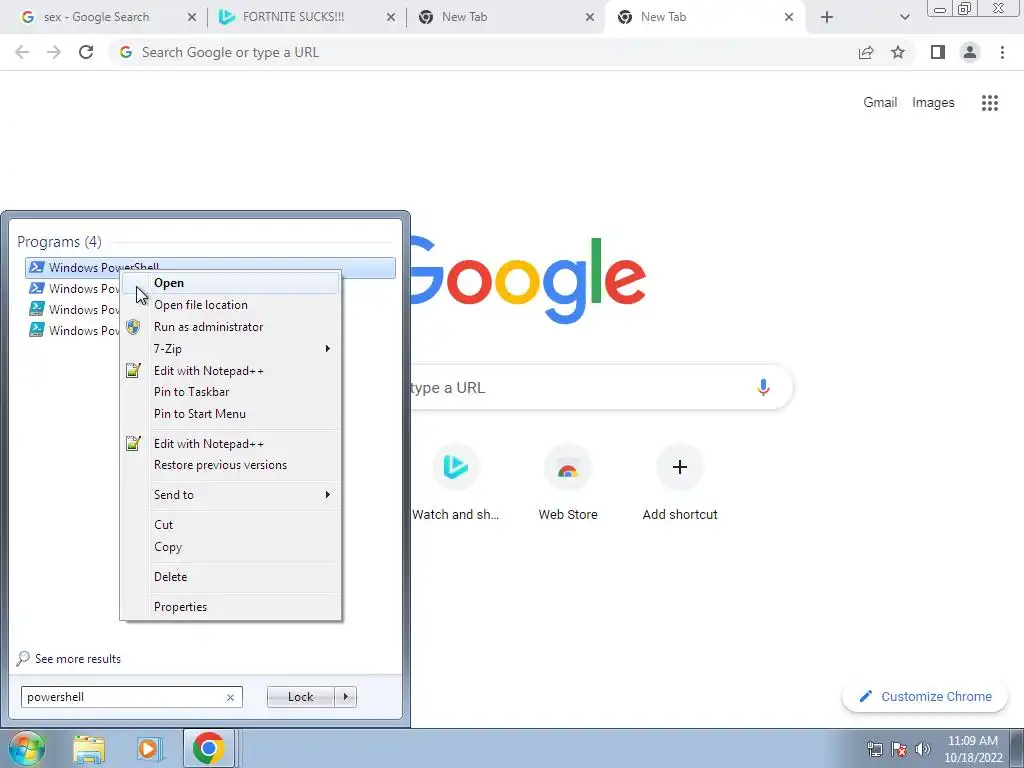Image resolution: width=1024 pixels, height=768 pixels.
Task: Open a new tab with plus button
Action: pyautogui.click(x=827, y=17)
